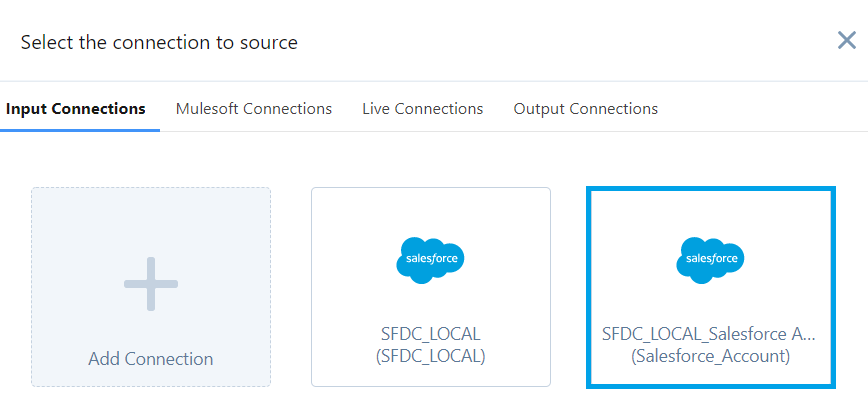This screenshot has height=408, width=868.
Task: Click Salesforce logo on Salesforce_Account card
Action: [710, 260]
